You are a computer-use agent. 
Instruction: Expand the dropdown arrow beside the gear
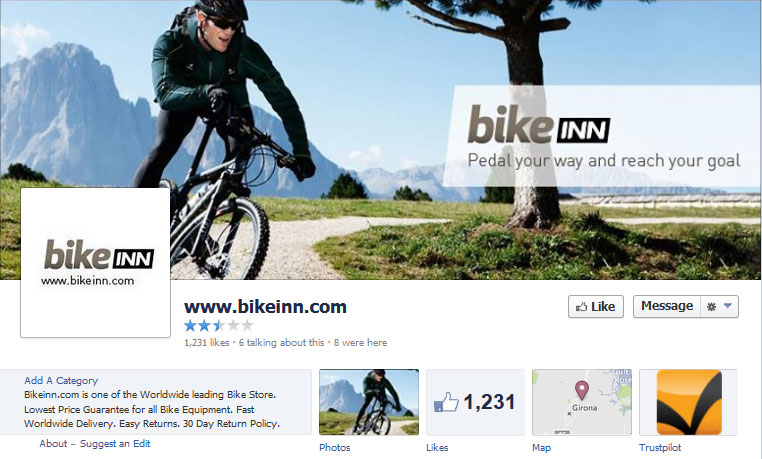tap(727, 306)
